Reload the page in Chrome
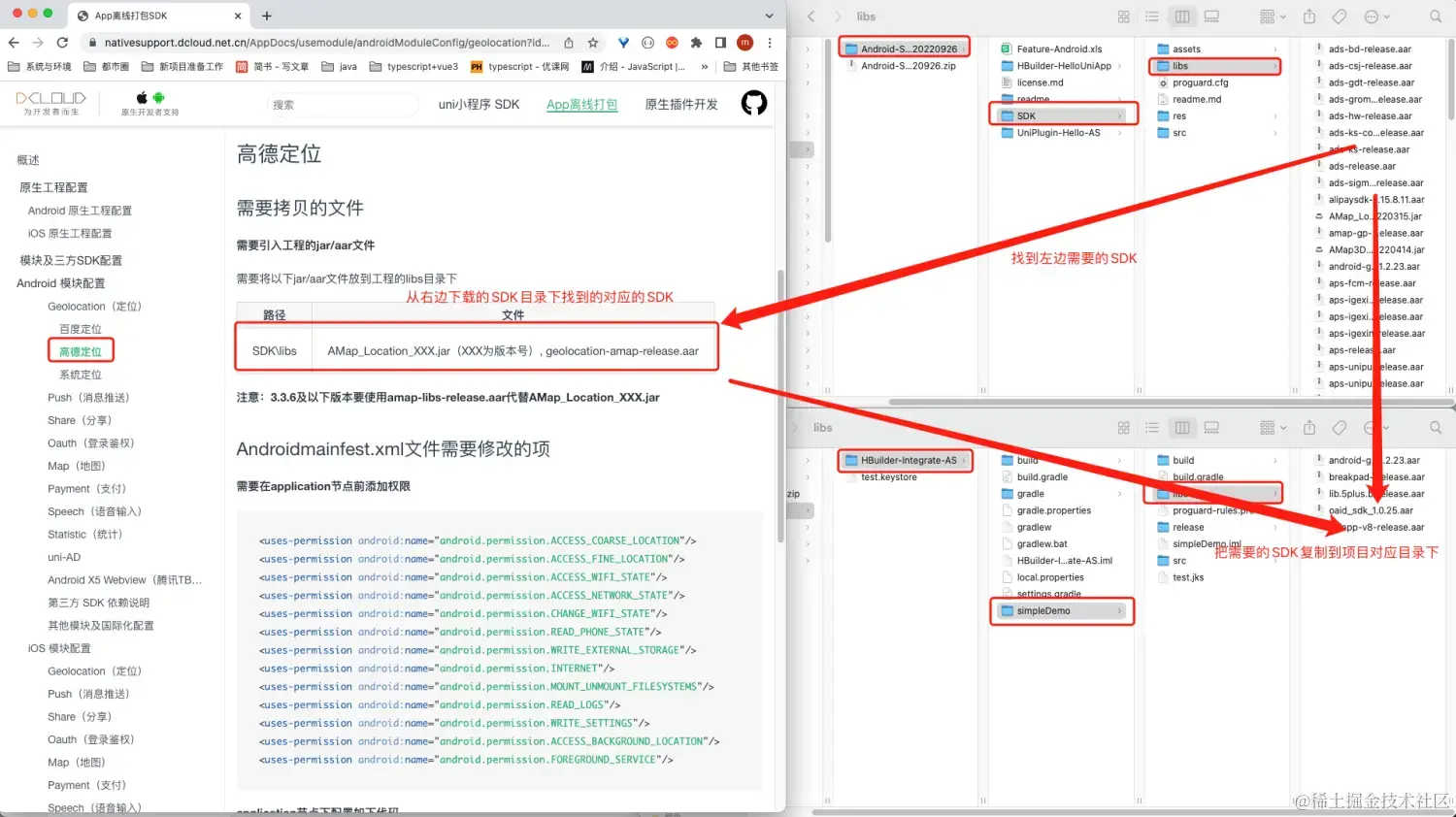Screen dimensions: 1456x817 (62, 43)
